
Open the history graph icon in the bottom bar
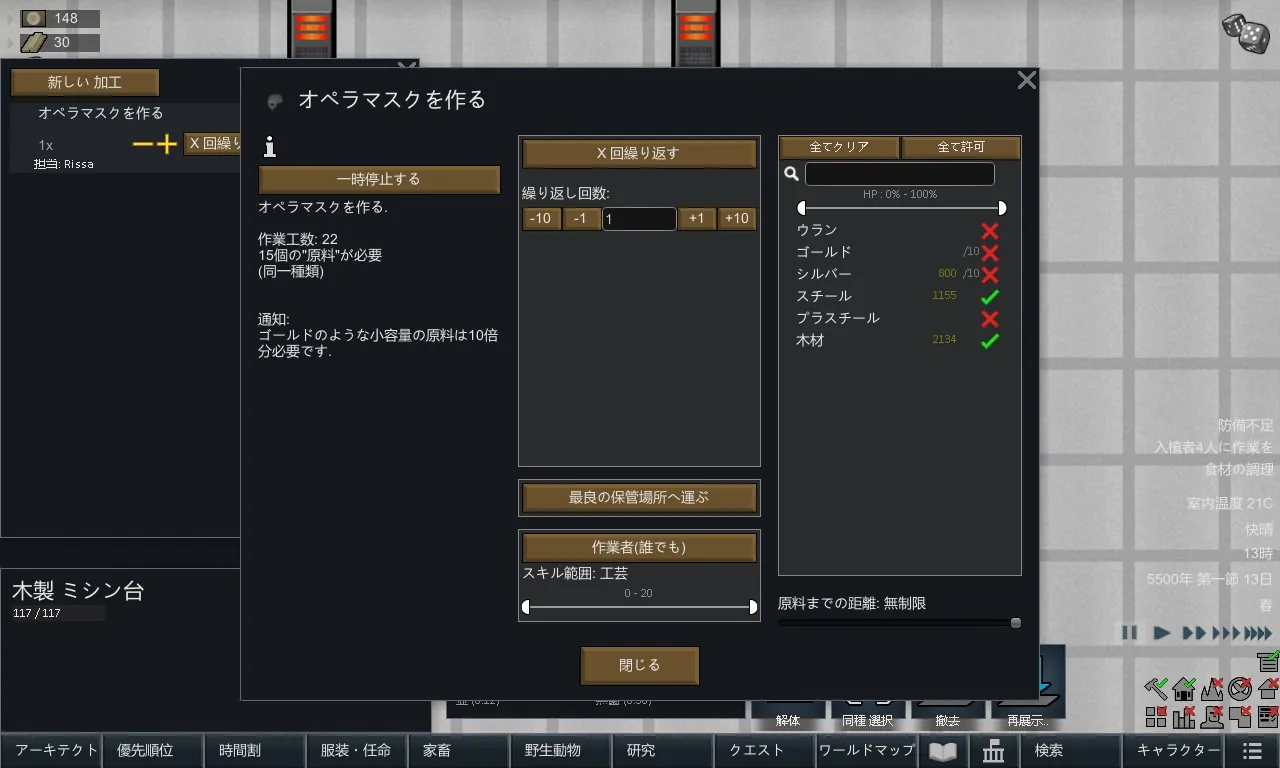click(993, 751)
